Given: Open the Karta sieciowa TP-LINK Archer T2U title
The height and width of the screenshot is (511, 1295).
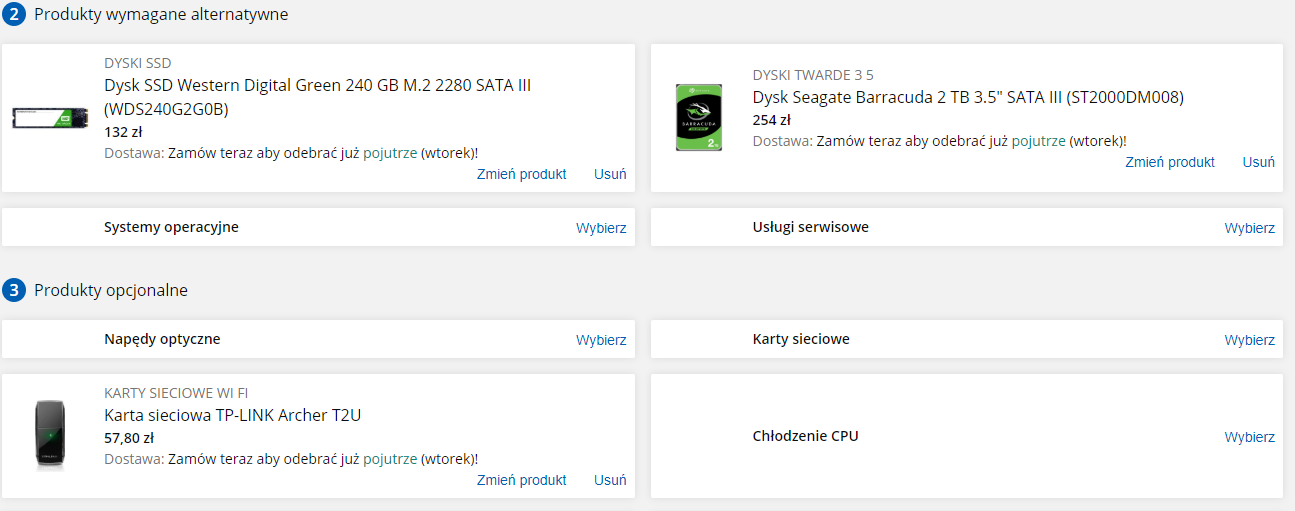Looking at the screenshot, I should (x=232, y=415).
